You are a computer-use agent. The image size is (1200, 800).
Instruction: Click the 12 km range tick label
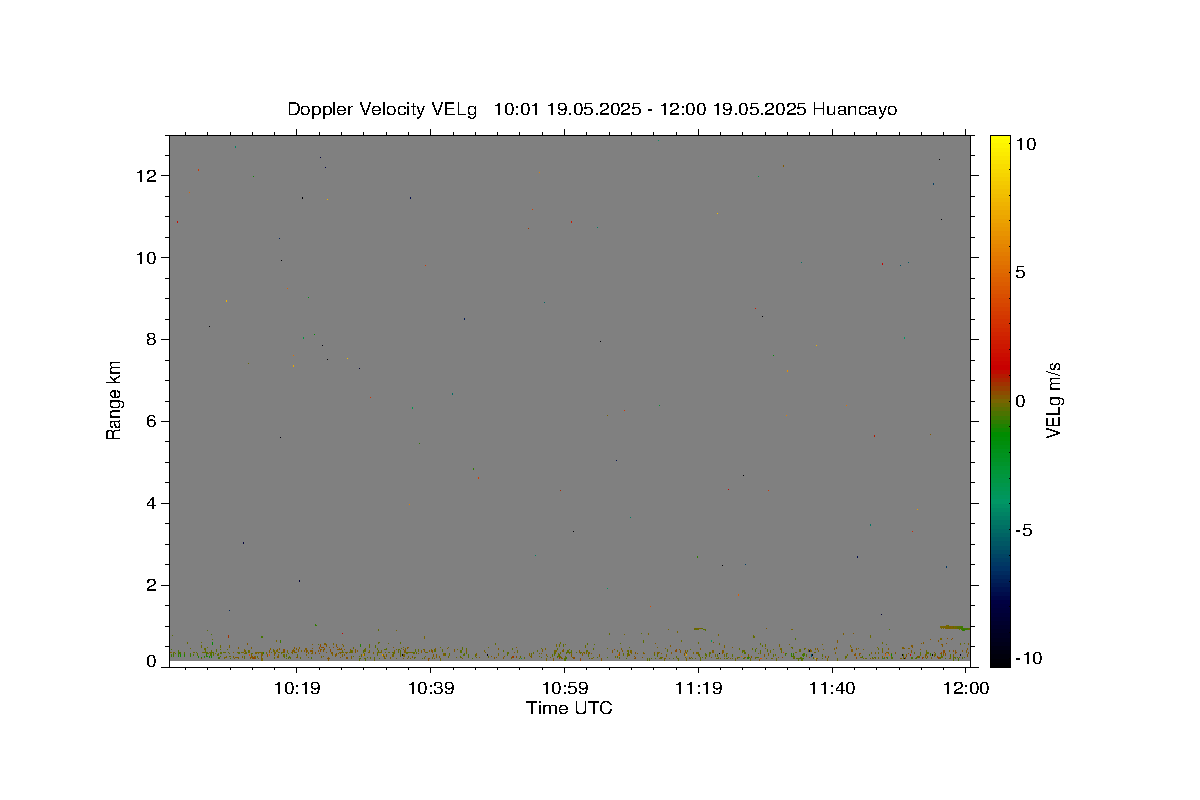(x=149, y=176)
